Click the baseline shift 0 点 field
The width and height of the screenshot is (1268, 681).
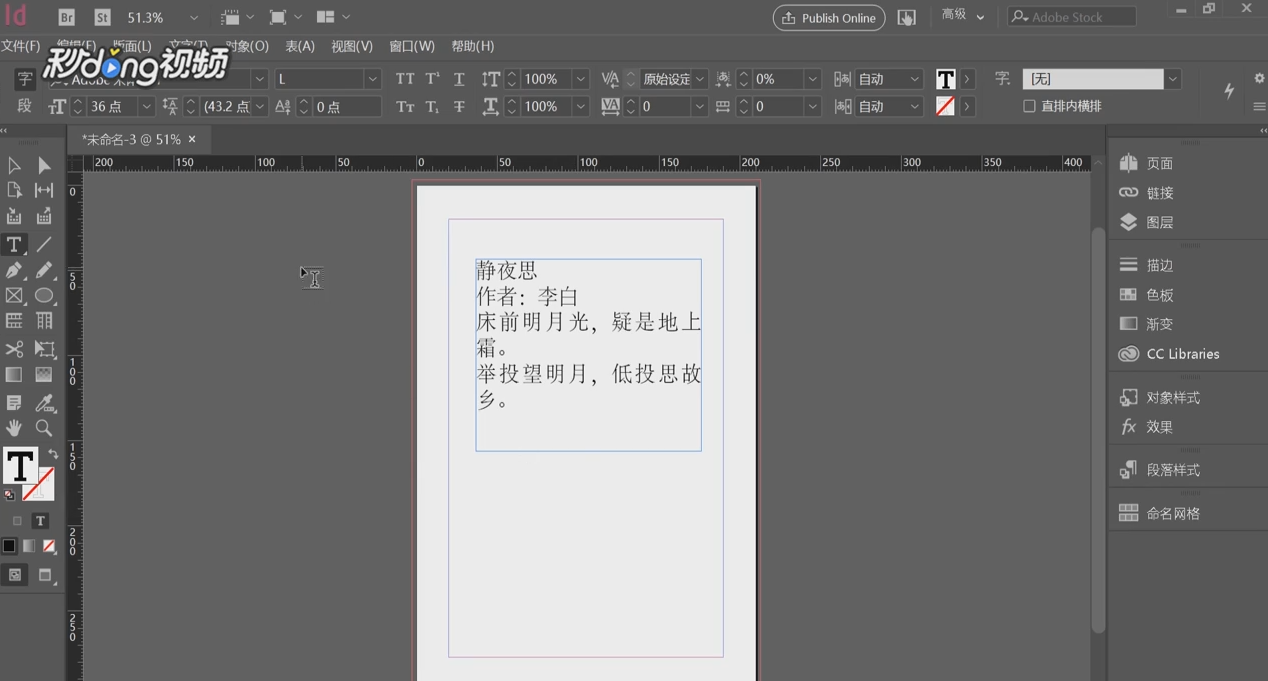point(346,106)
